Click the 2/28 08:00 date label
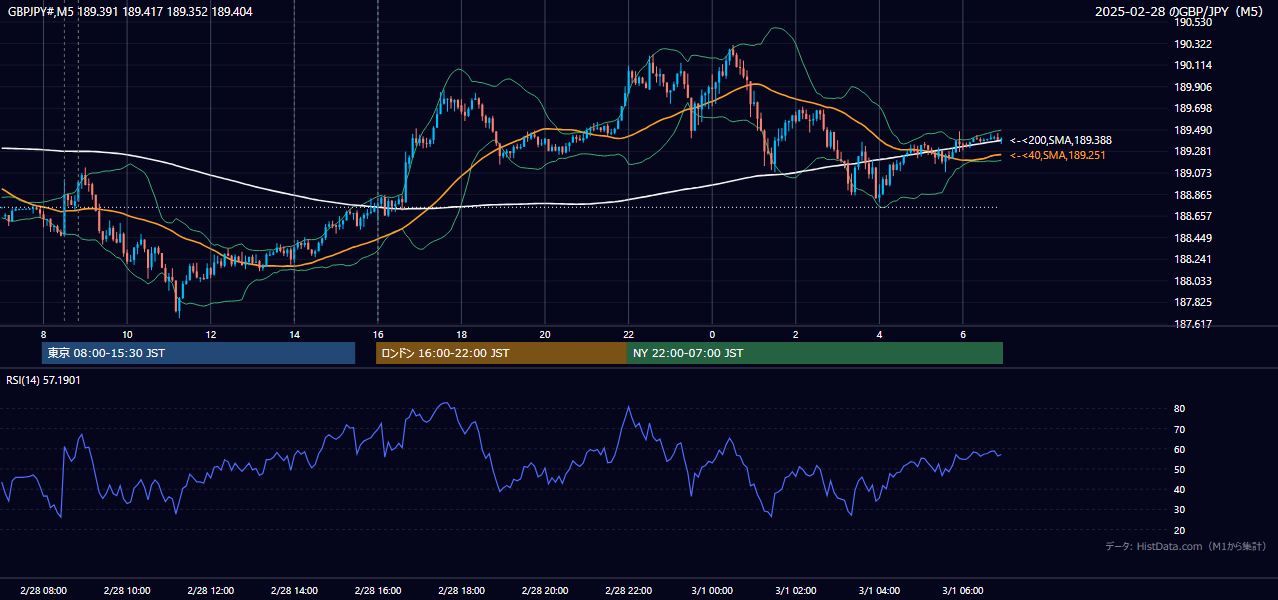This screenshot has width=1278, height=600. coord(43,590)
